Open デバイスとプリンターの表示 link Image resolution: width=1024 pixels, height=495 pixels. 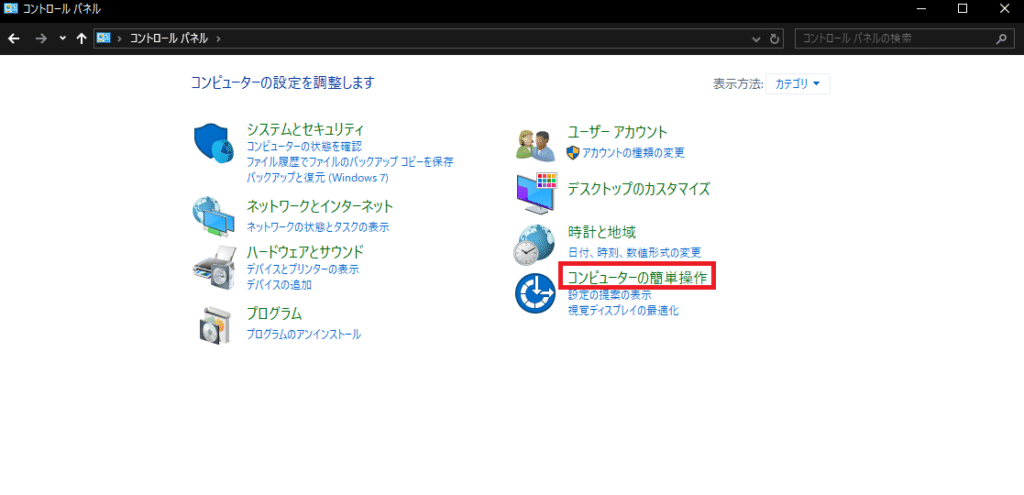[x=302, y=269]
